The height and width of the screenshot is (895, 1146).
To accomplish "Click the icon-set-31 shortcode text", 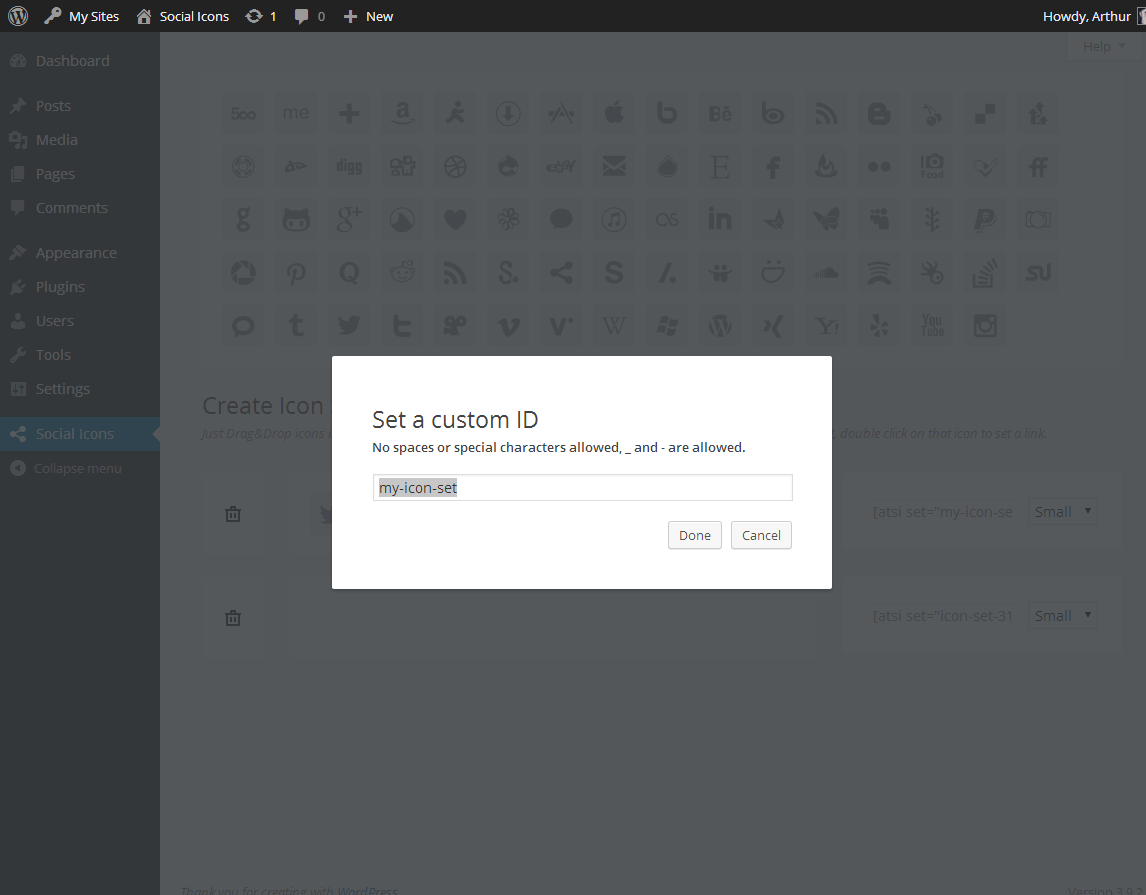I will (x=943, y=616).
